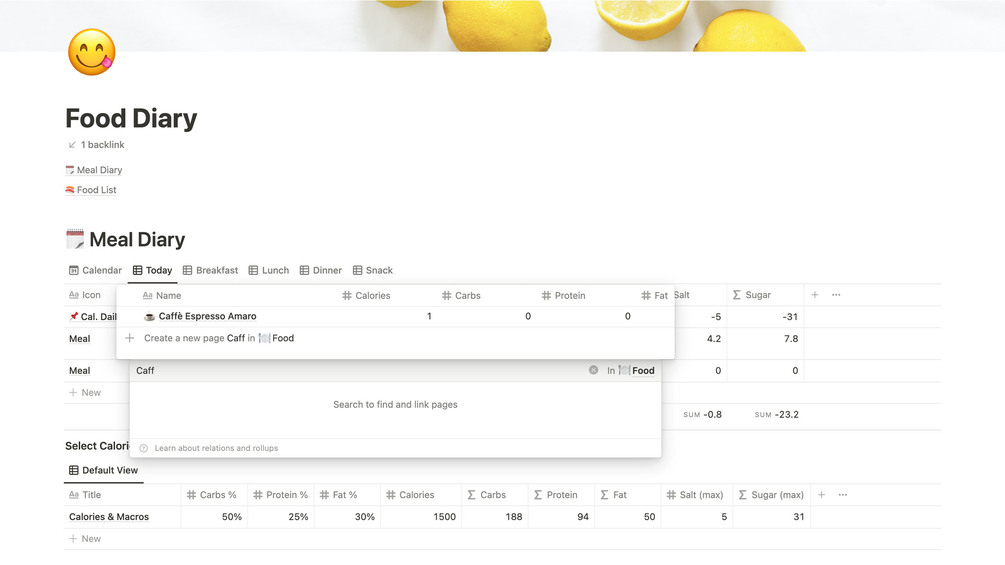Screen dimensions: 1005x565
Task: Open Meal Diary table more options menu
Action: pyautogui.click(x=836, y=295)
